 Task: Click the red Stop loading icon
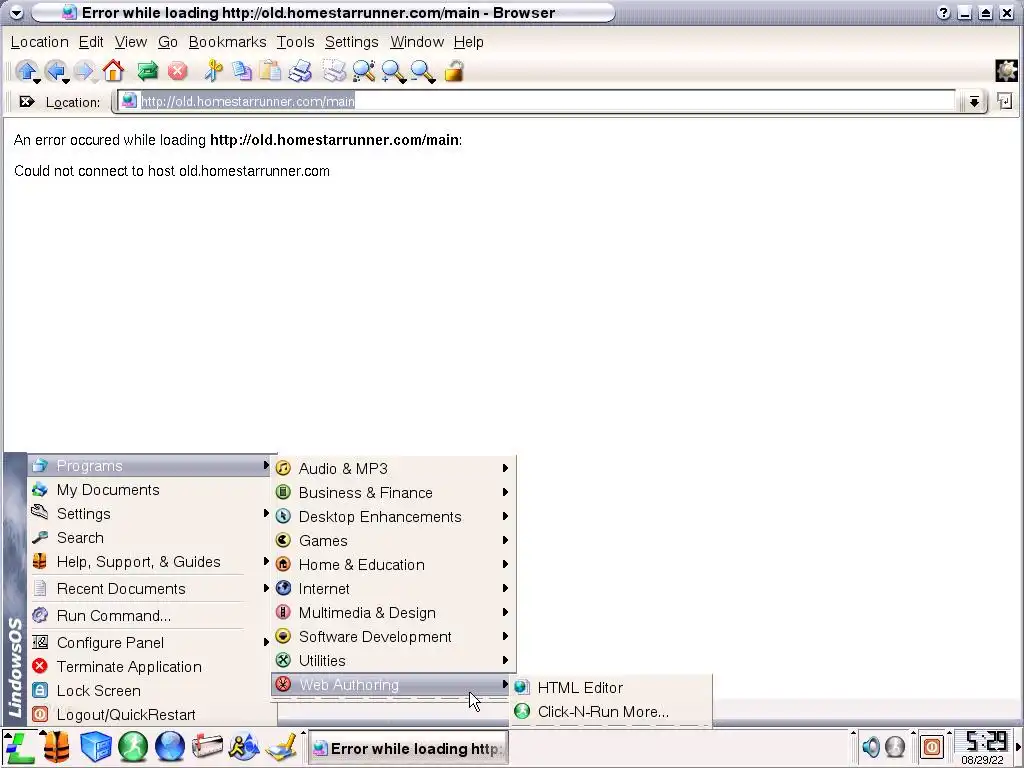click(178, 71)
